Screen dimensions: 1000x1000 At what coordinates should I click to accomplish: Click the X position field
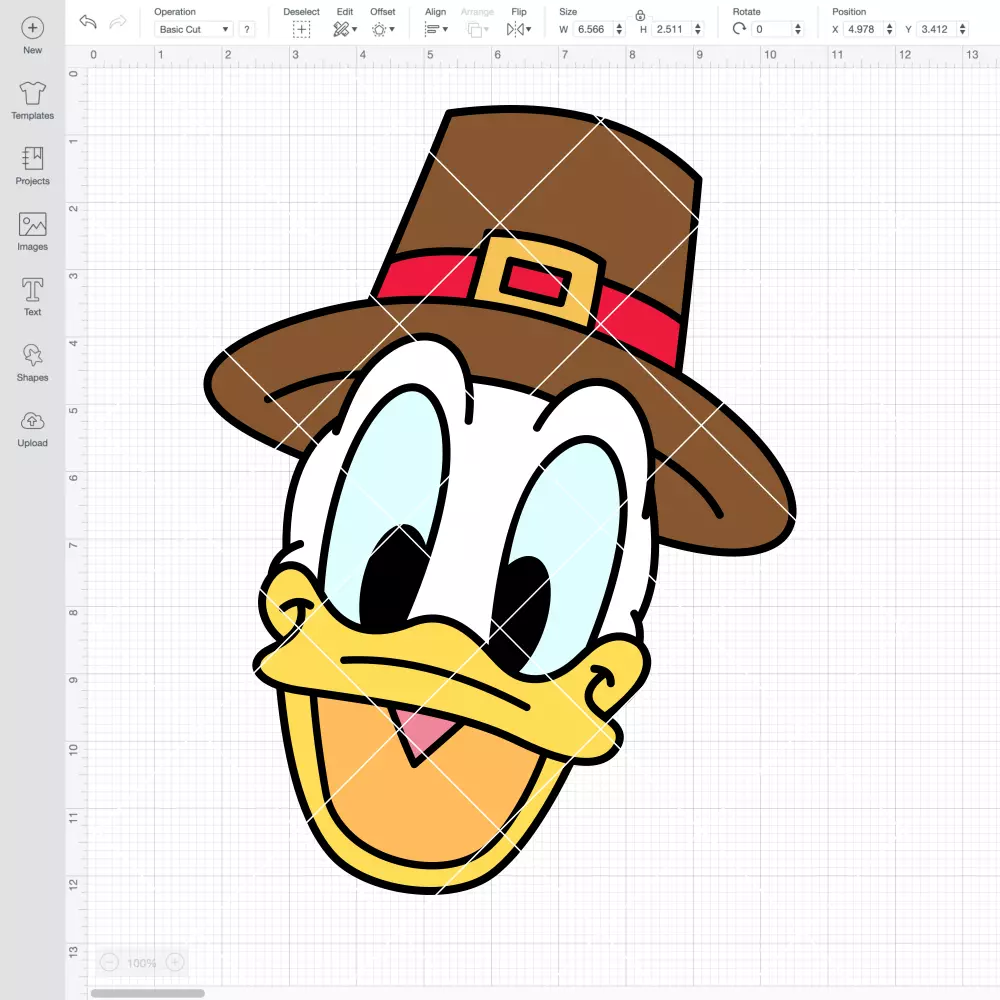point(863,29)
